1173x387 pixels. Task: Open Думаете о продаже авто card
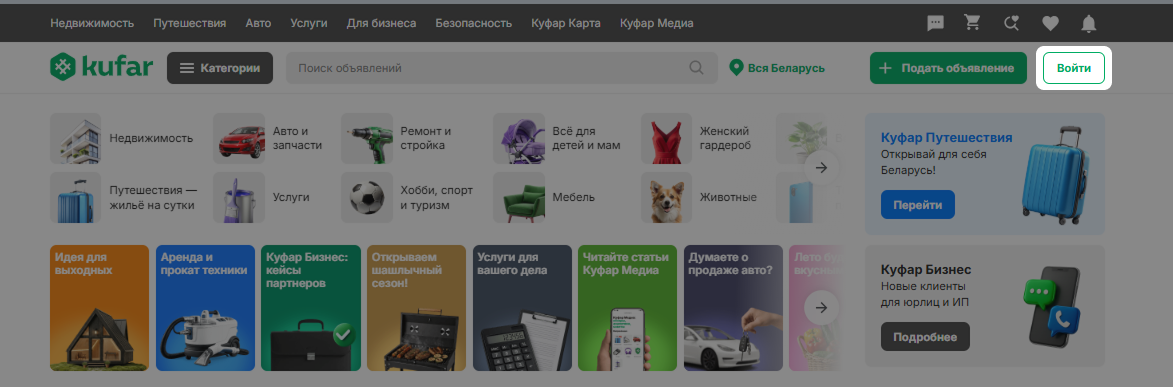(x=734, y=308)
